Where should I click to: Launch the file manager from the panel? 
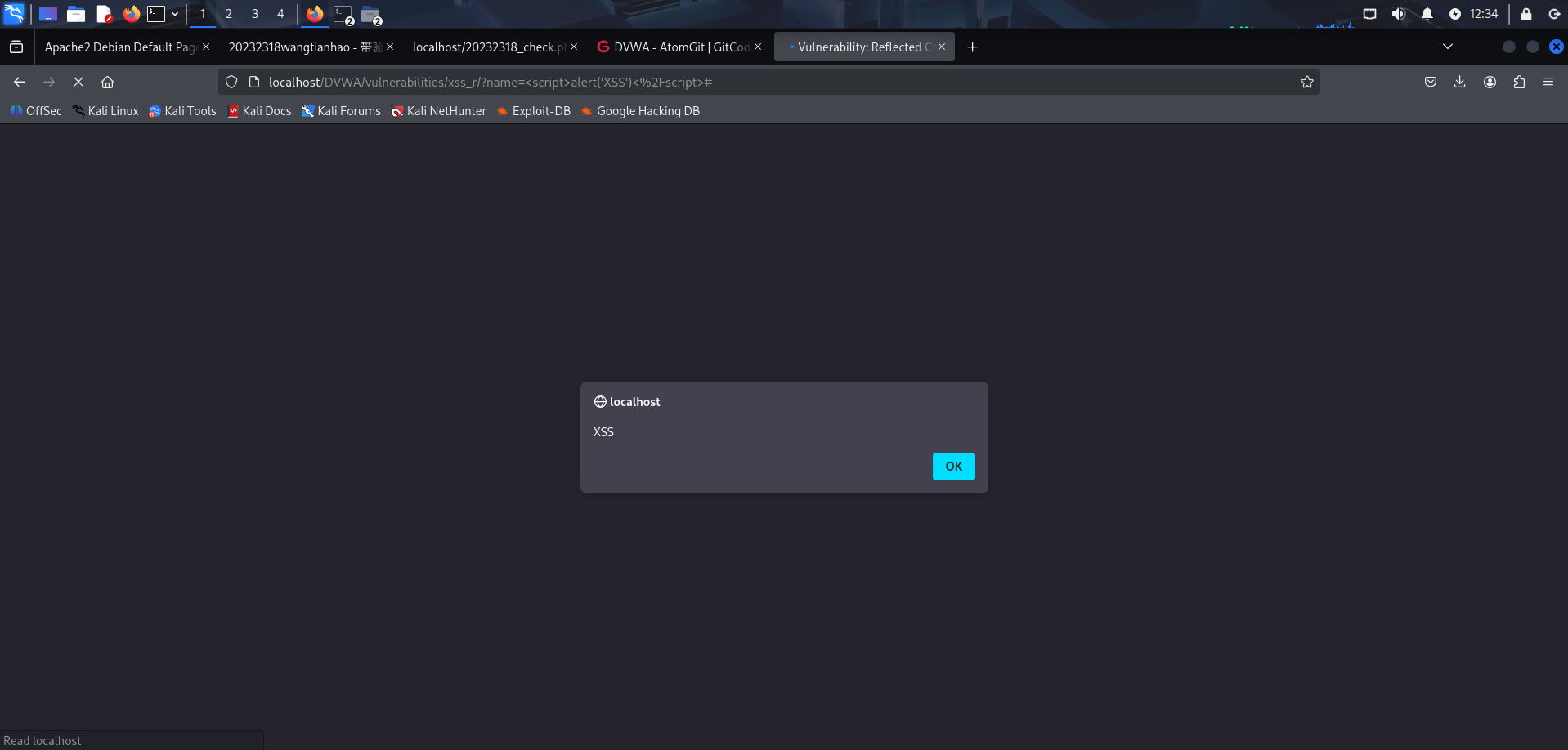pyautogui.click(x=76, y=14)
